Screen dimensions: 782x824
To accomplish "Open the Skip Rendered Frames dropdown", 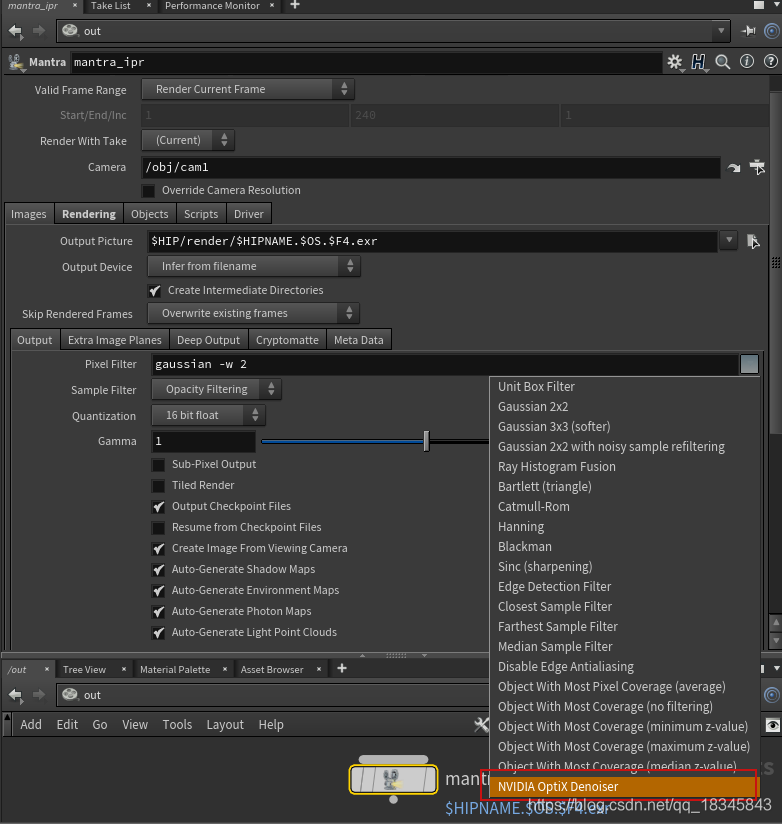I will (x=253, y=313).
